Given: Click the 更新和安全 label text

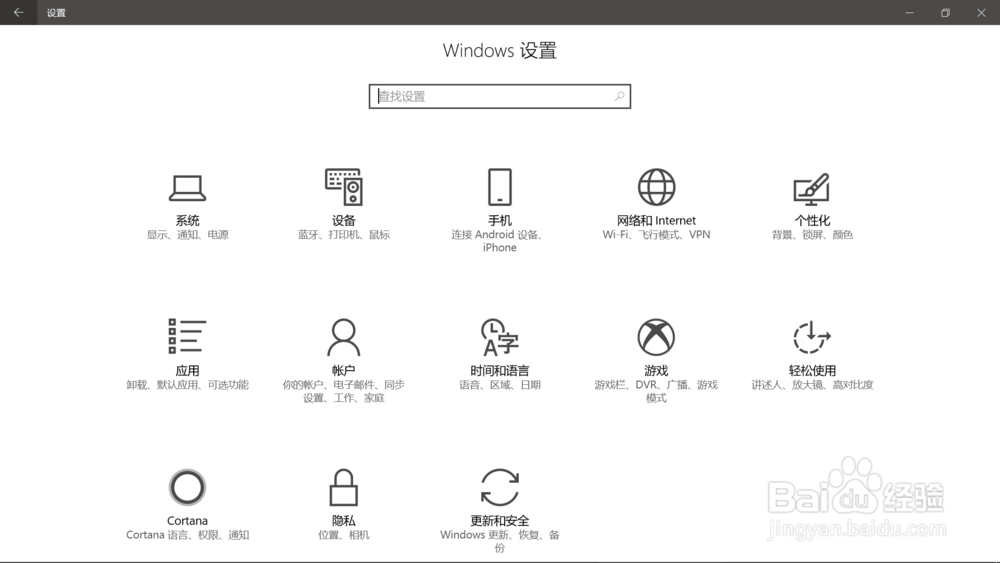Looking at the screenshot, I should 499,521.
